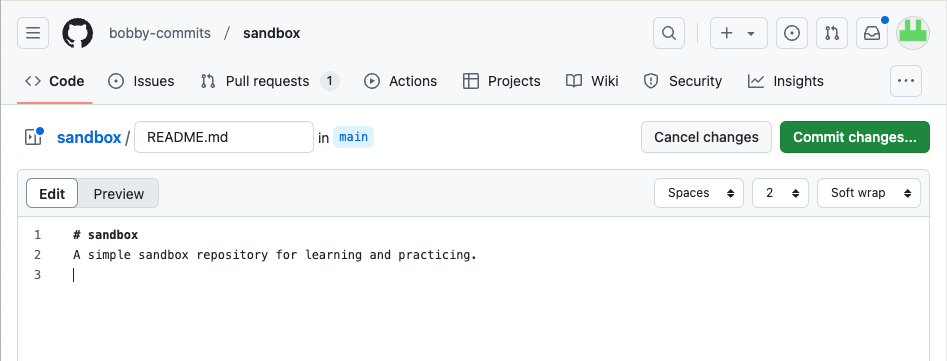Click the main branch label
This screenshot has height=361, width=947.
coord(353,137)
